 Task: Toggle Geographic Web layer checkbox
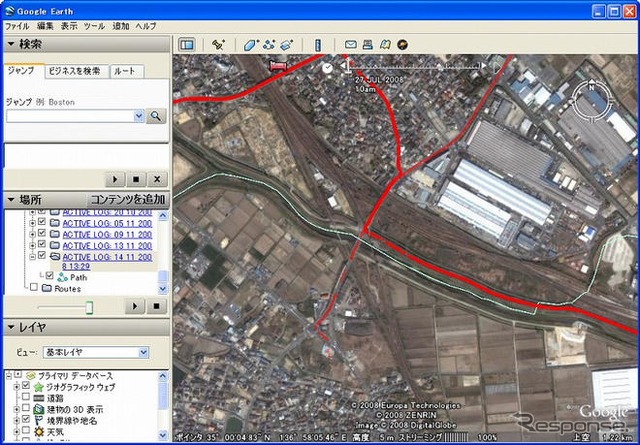(x=26, y=385)
